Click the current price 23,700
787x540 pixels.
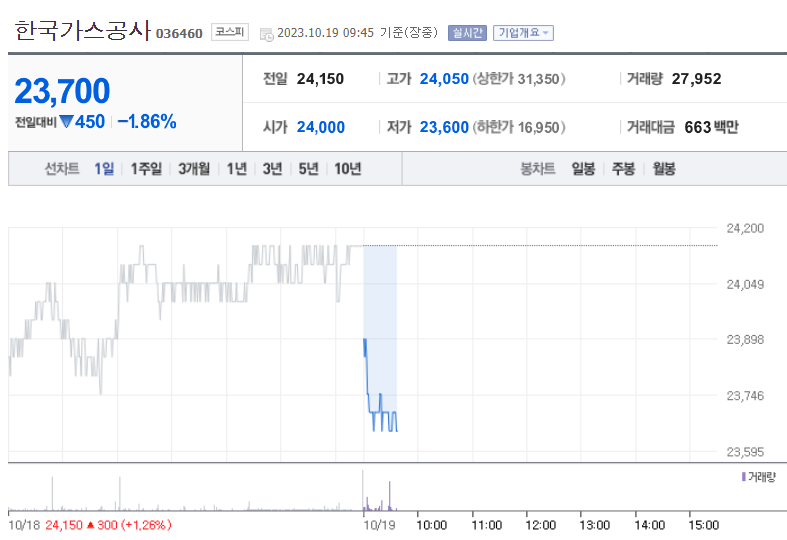tap(62, 91)
